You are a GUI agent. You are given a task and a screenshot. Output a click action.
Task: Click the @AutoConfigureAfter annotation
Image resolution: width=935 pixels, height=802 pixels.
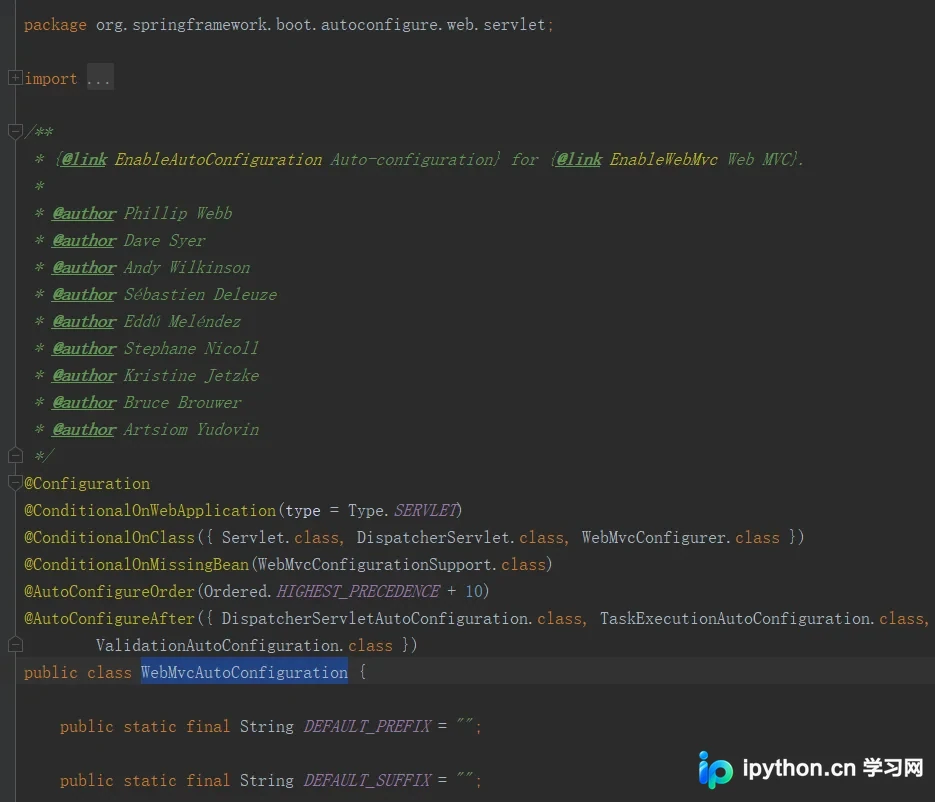[x=110, y=618]
